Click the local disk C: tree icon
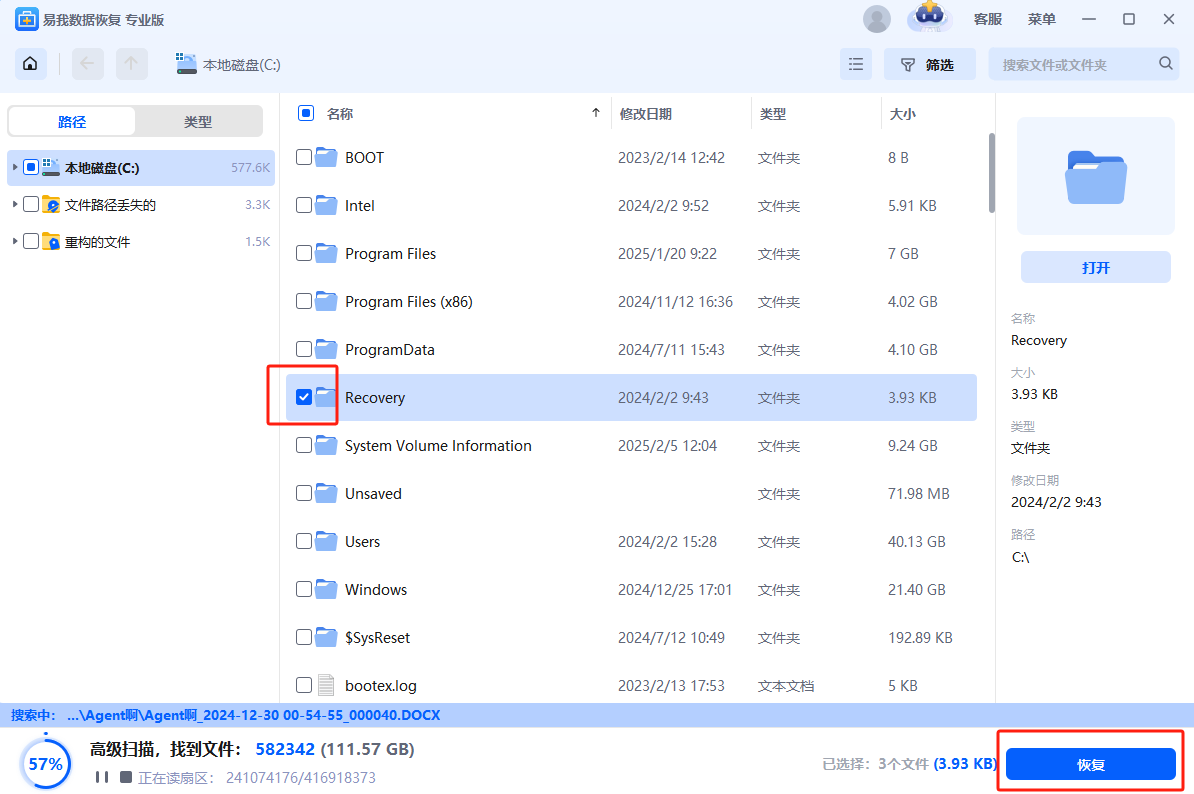Viewport: 1194px width, 794px height. pyautogui.click(x=51, y=167)
